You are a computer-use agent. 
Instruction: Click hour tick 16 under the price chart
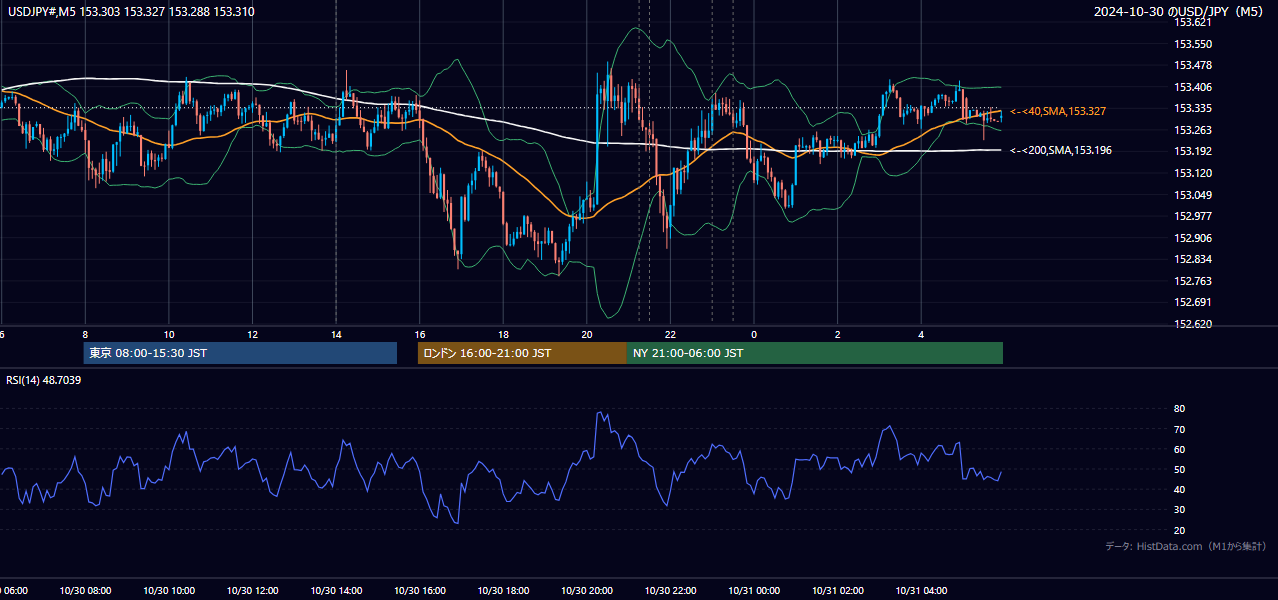(420, 334)
